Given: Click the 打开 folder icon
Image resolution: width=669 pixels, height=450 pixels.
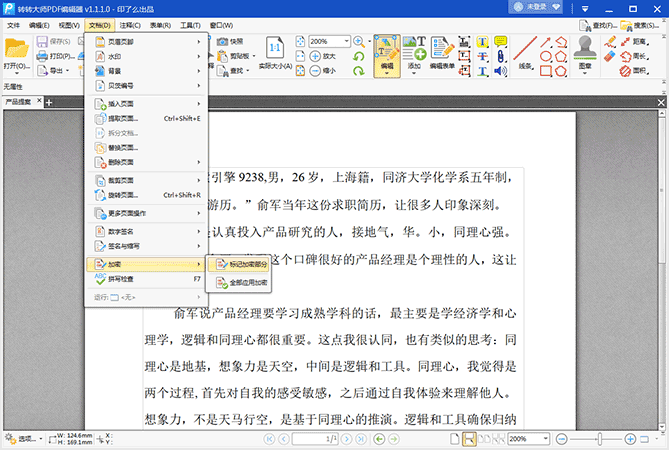Looking at the screenshot, I should [x=17, y=49].
